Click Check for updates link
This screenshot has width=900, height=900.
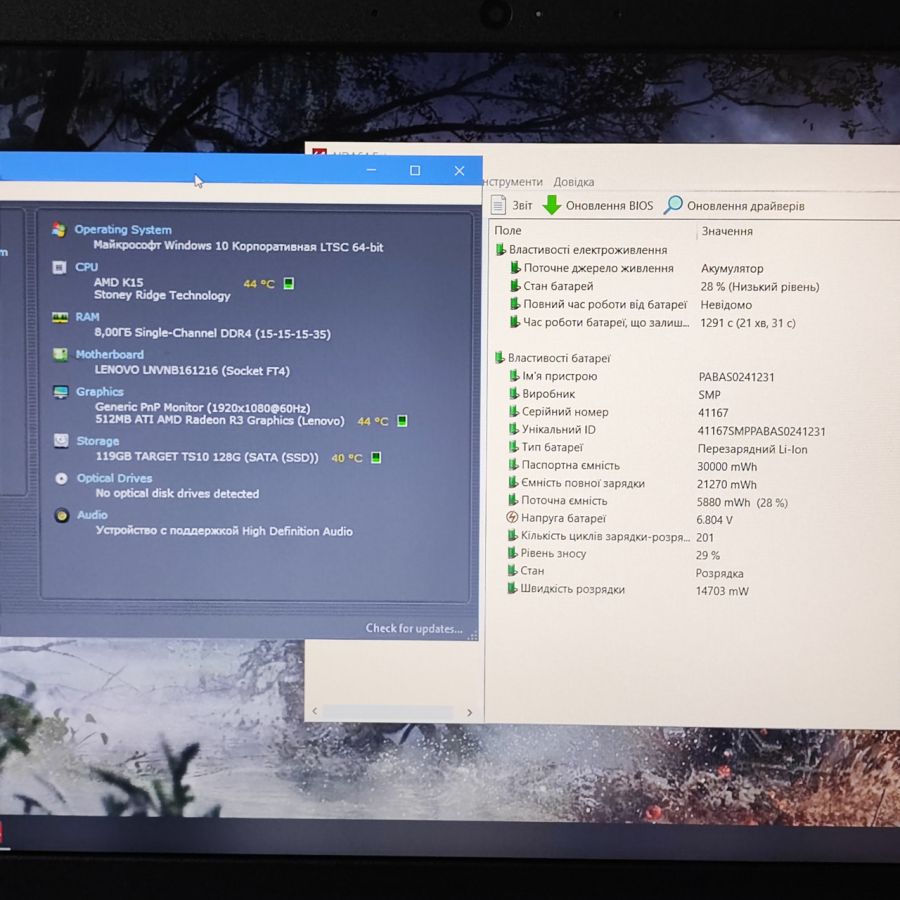tap(414, 629)
